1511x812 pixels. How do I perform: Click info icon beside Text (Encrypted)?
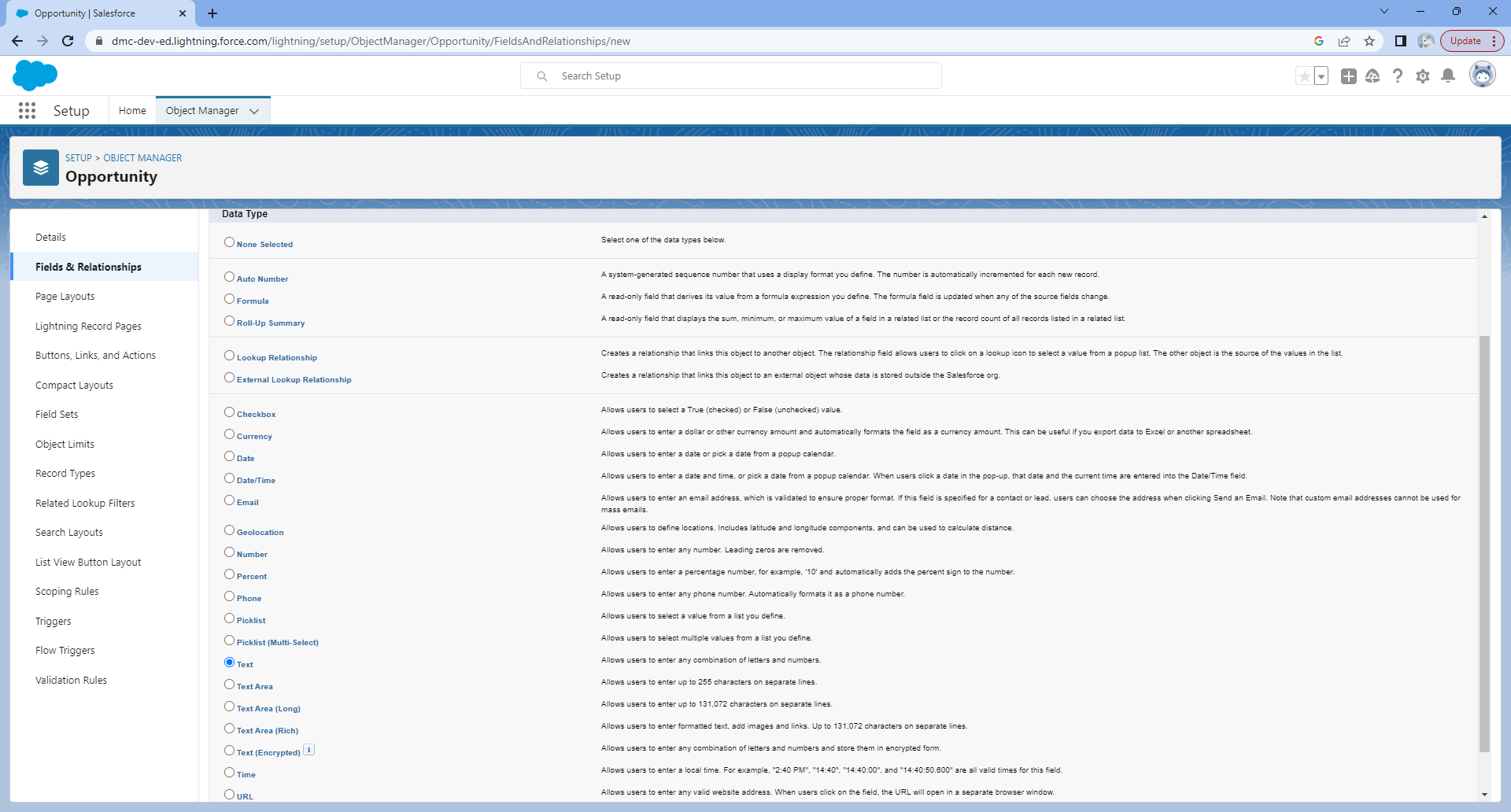[x=309, y=750]
